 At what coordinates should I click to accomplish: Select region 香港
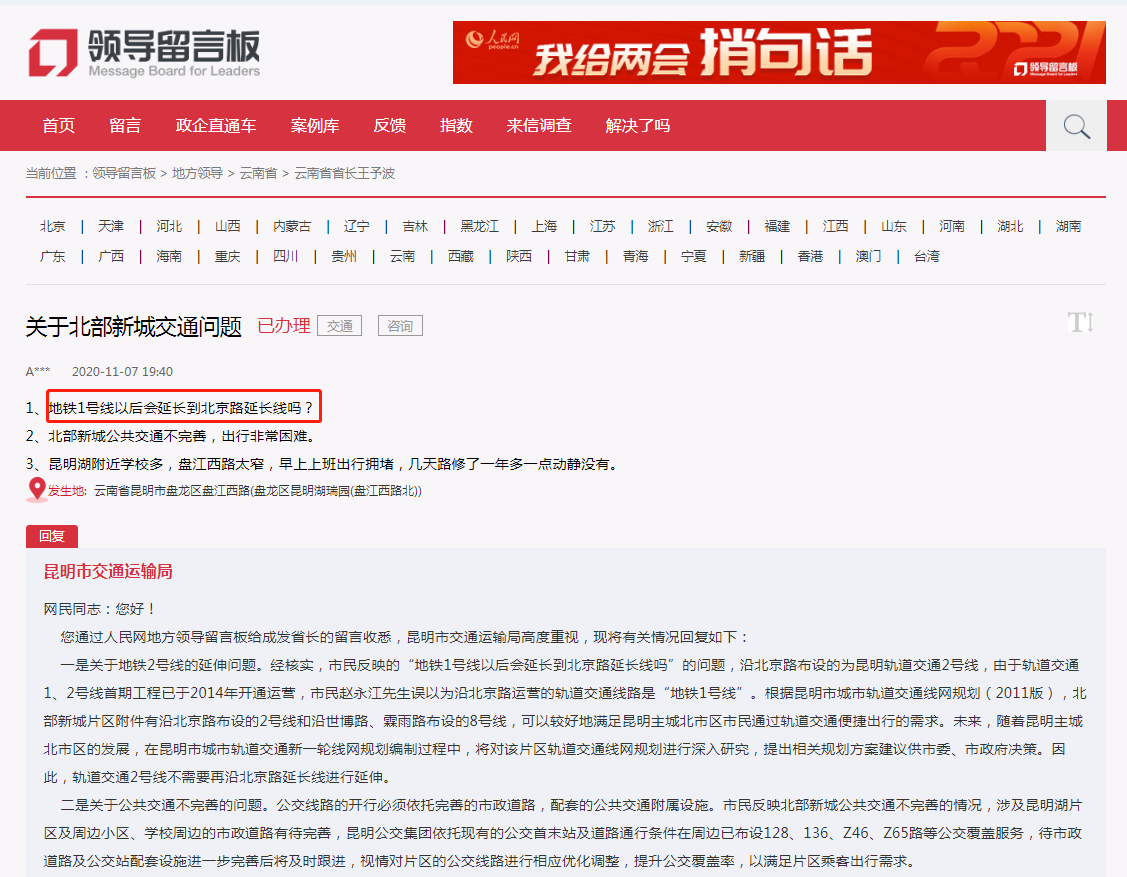809,257
